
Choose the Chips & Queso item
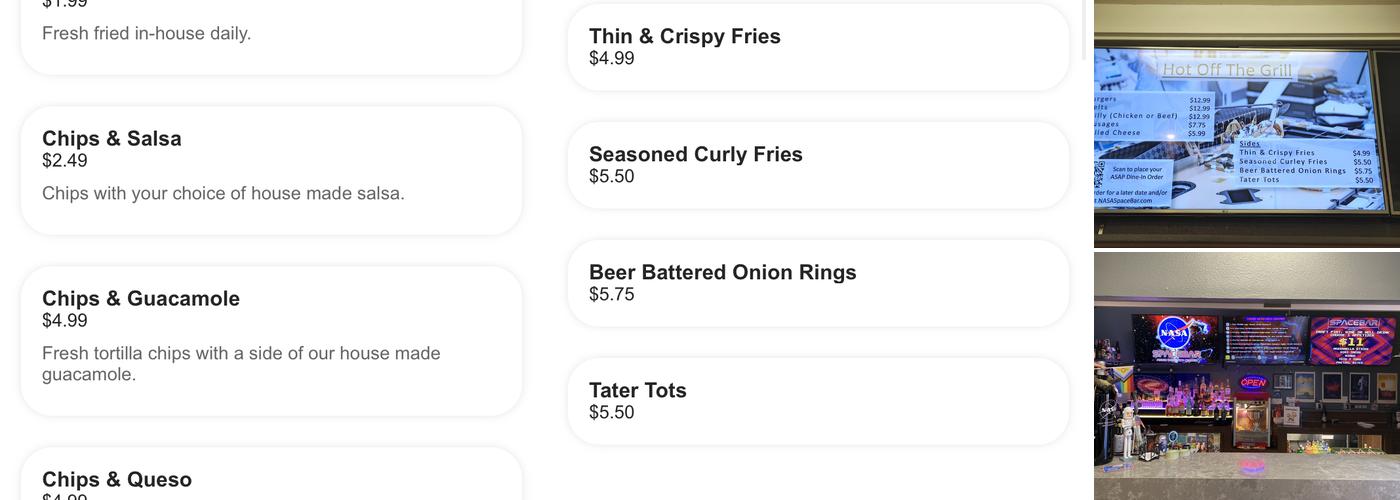click(117, 480)
